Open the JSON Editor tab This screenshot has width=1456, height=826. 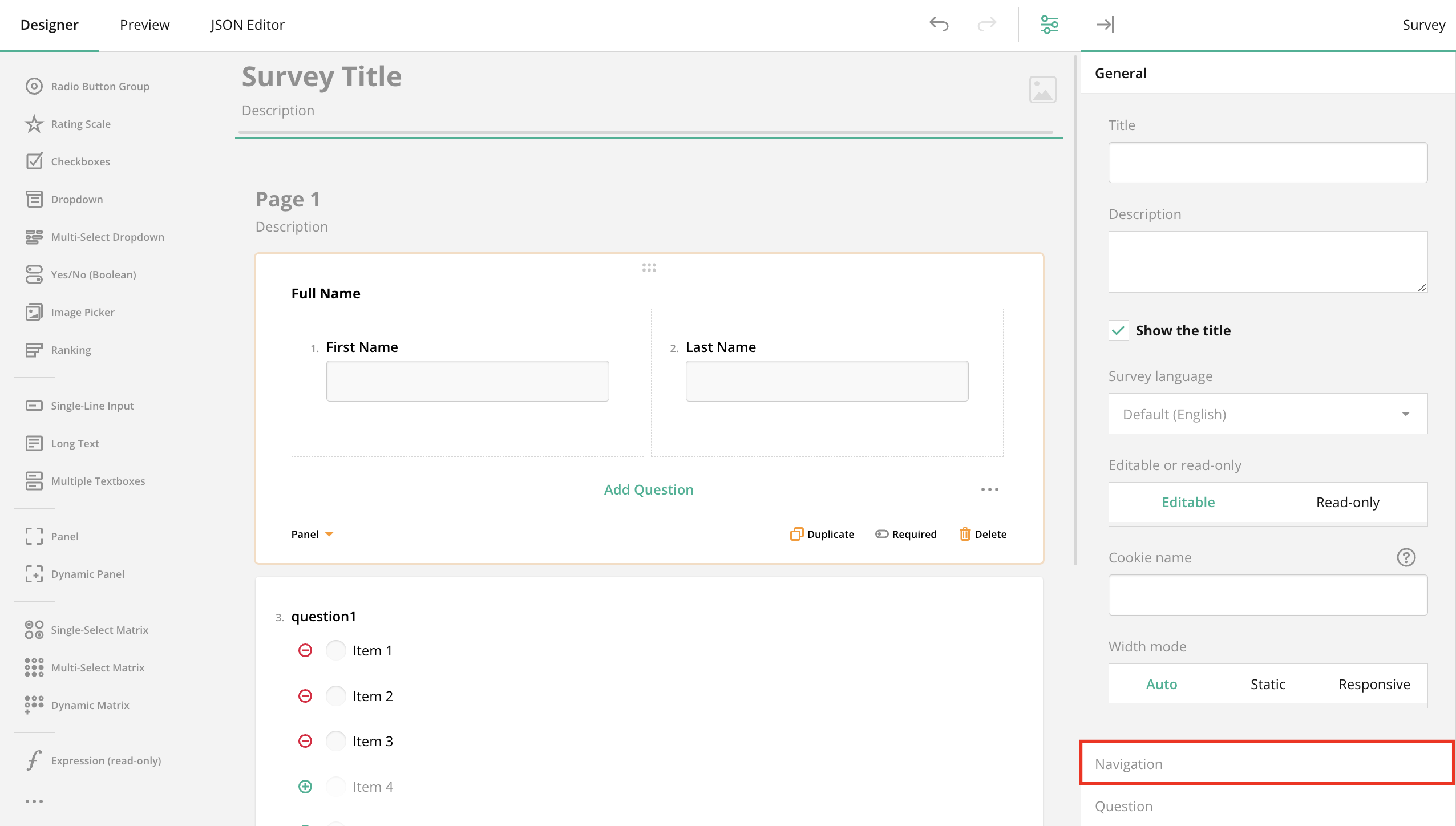[x=247, y=25]
